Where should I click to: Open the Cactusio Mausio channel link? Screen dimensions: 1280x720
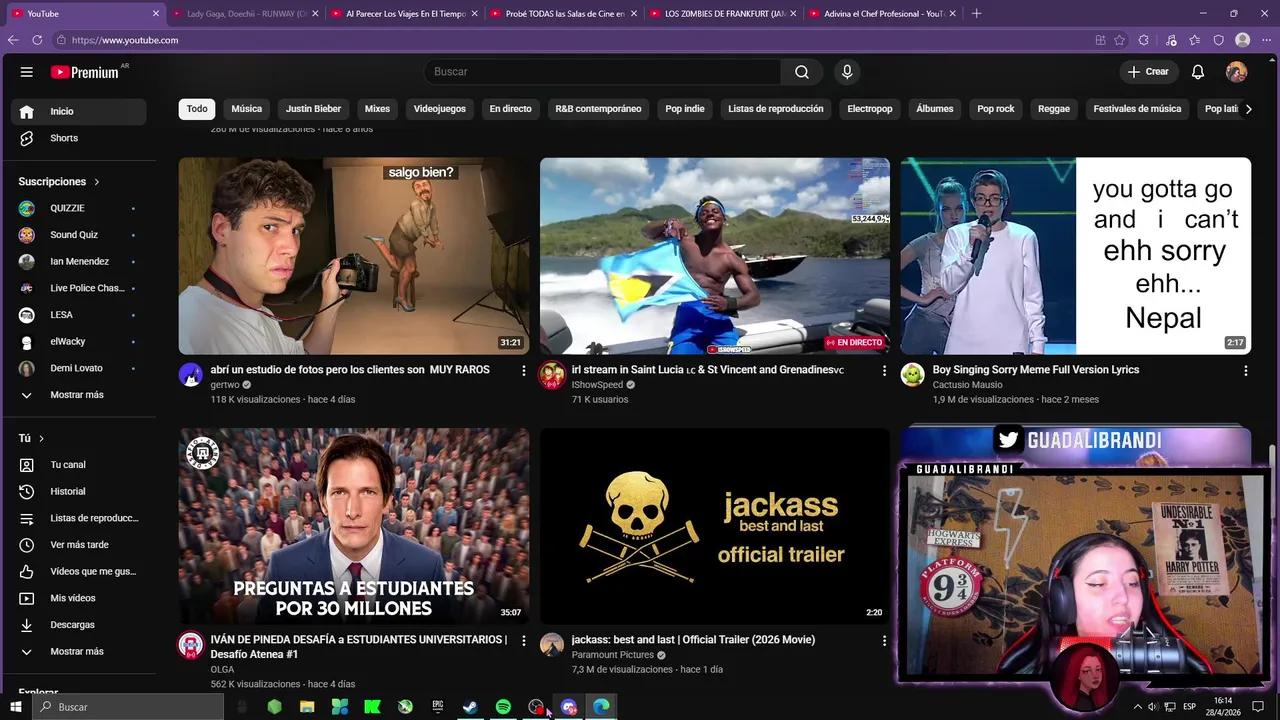967,385
